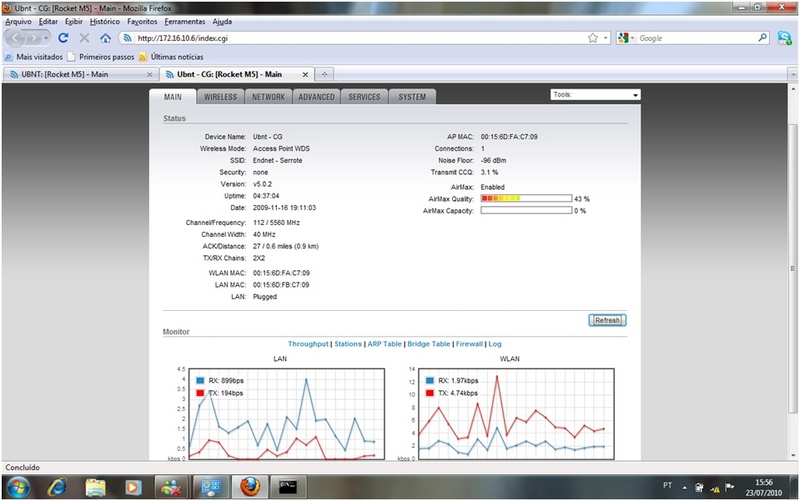Open the command prompt taskbar icon
Screen dimensions: 800x501
point(288,487)
